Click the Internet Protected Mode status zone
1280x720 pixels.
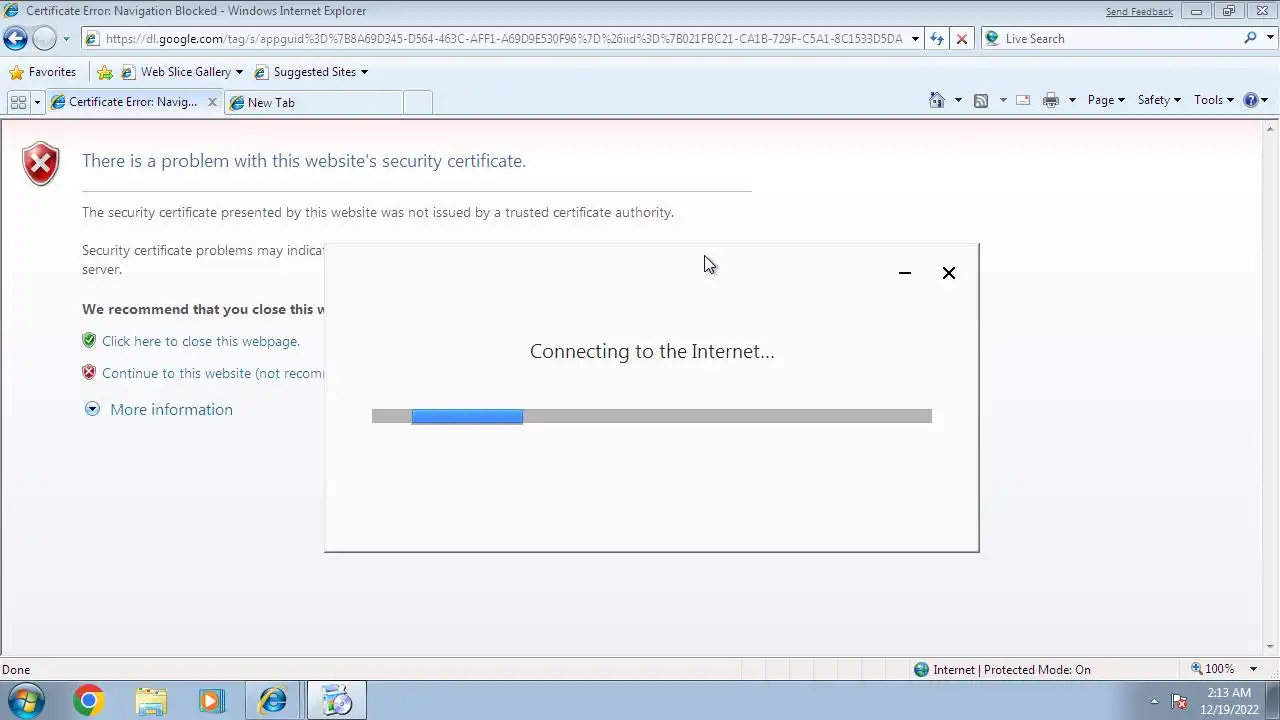(x=1002, y=670)
